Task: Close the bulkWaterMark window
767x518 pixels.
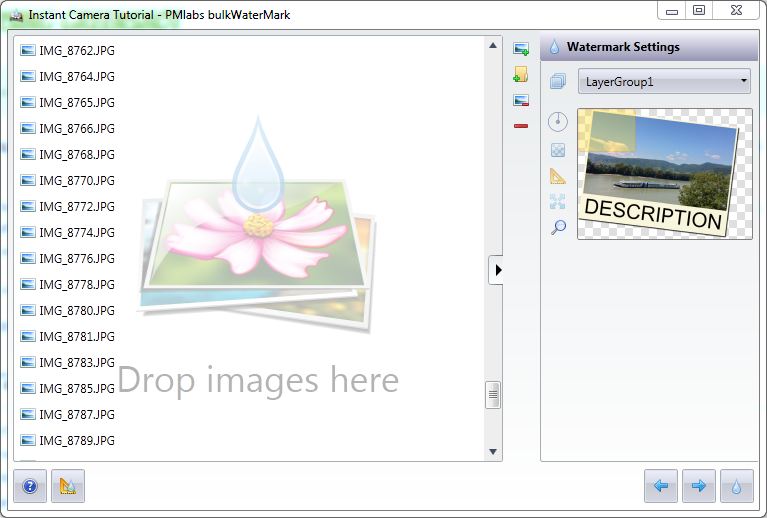Action: (736, 11)
